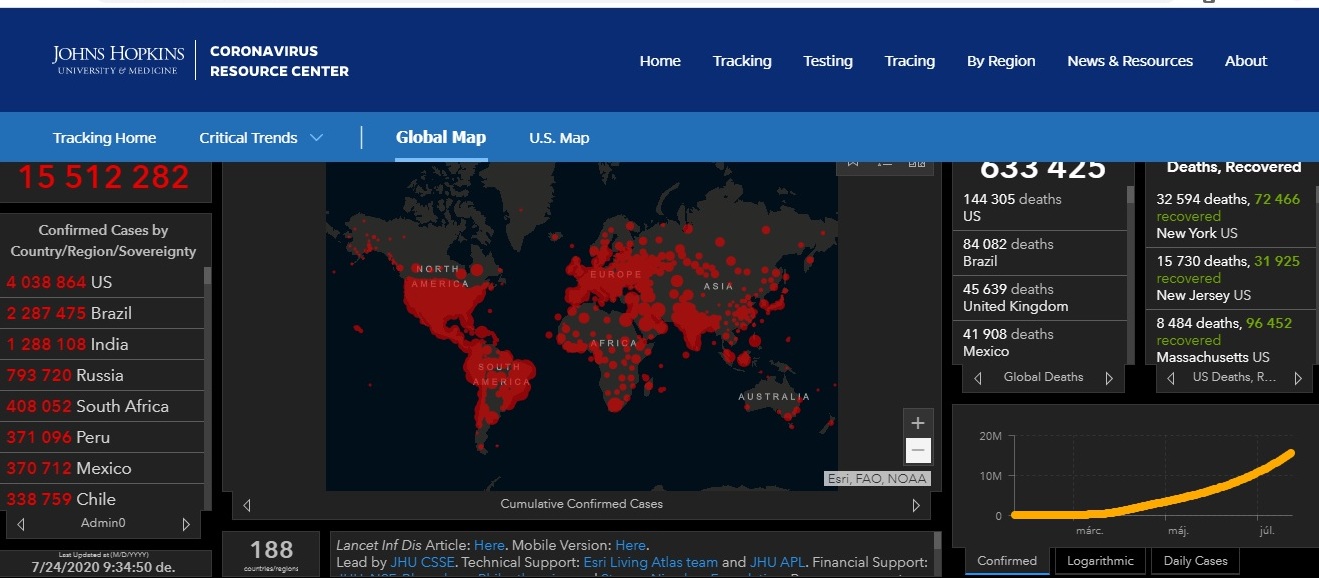Click the Coronavirus Resource Center title

(x=279, y=61)
